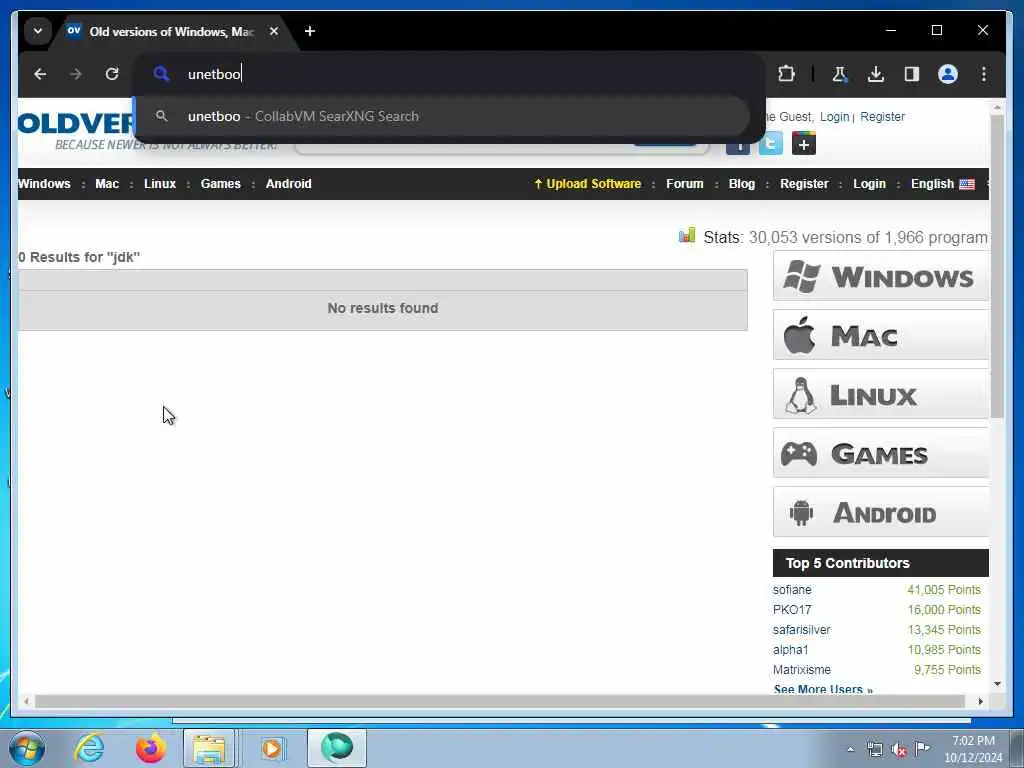1024x768 pixels.
Task: Open the Games category banner
Action: [x=880, y=453]
